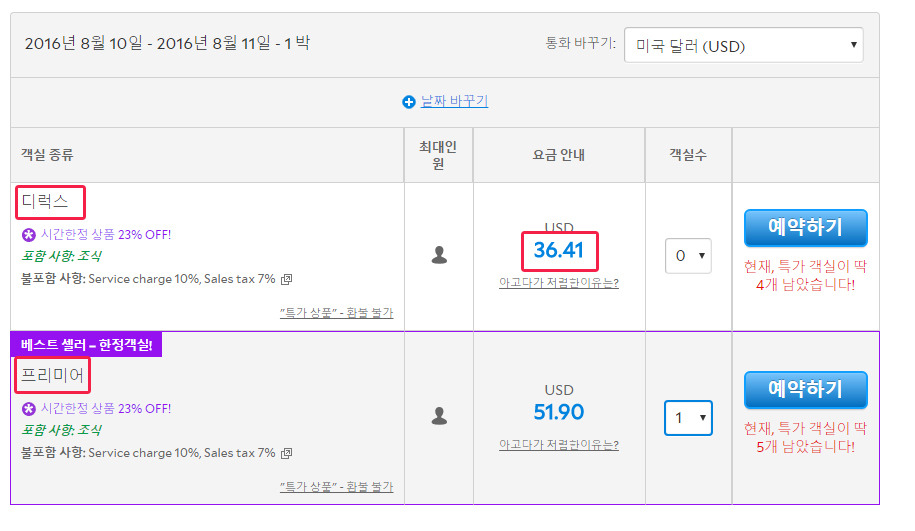Click the 날짜 바꾸기 link
This screenshot has height=531, width=915.
click(454, 101)
